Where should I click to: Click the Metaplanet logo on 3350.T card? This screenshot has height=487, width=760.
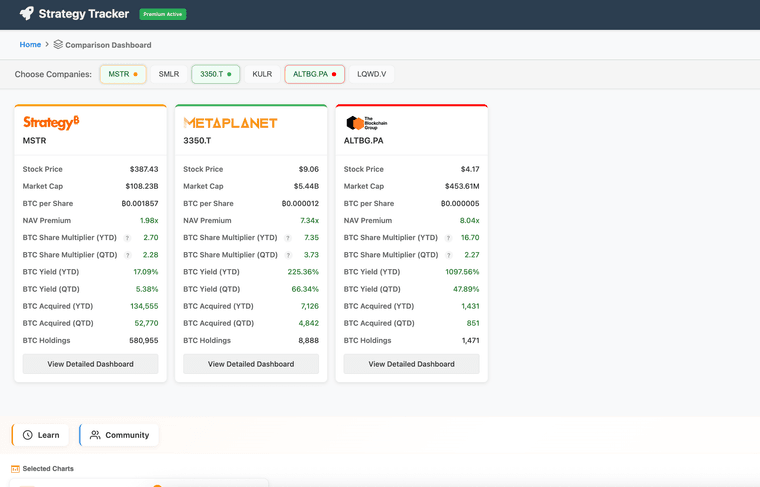point(230,123)
